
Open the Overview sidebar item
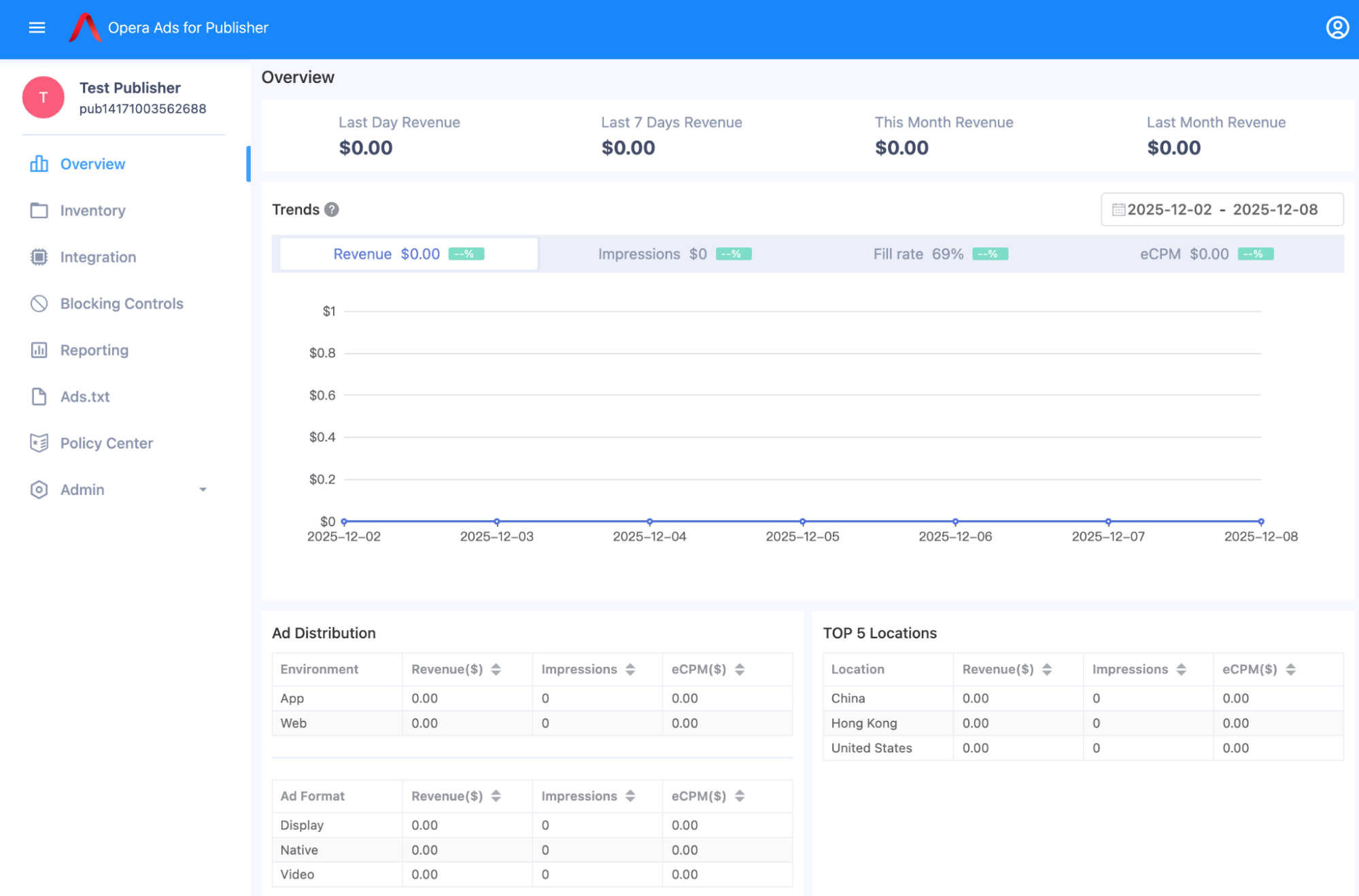tap(92, 165)
